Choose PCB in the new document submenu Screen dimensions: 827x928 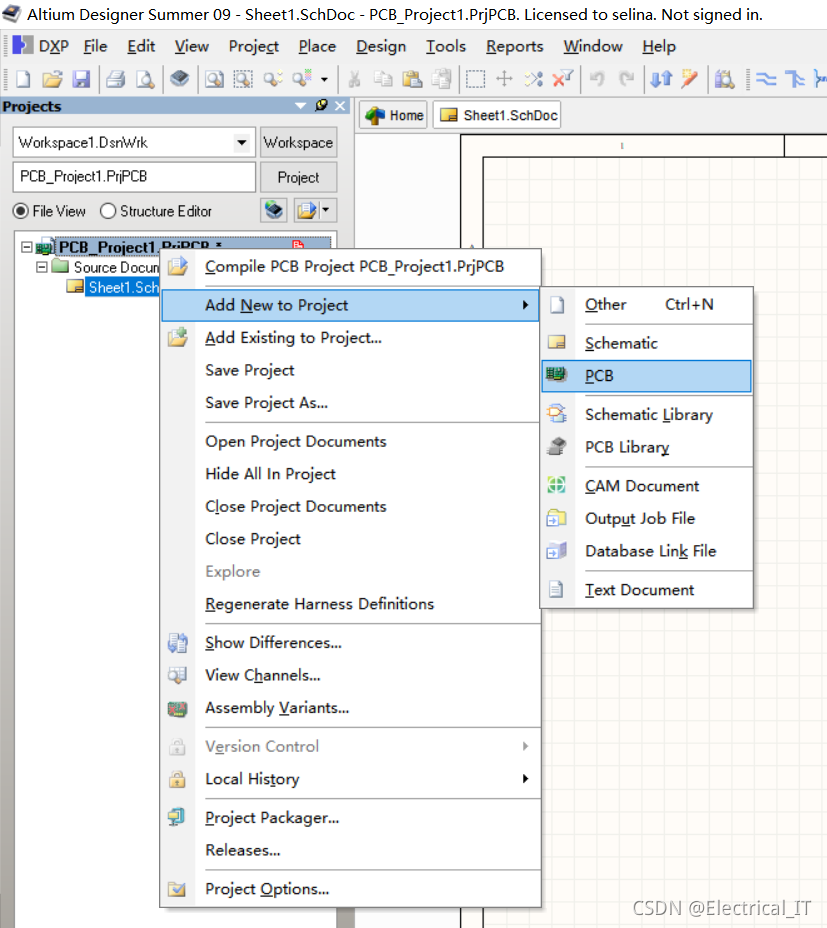tap(646, 376)
